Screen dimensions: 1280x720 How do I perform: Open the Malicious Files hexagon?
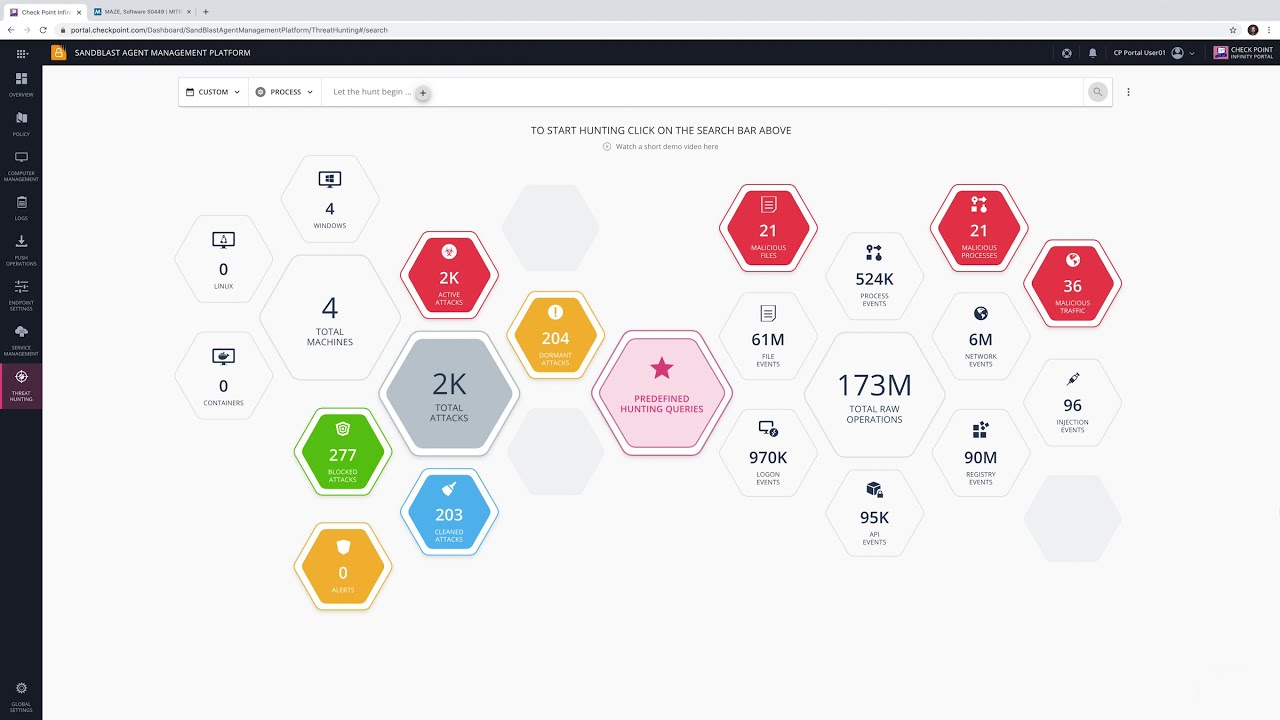pos(768,228)
